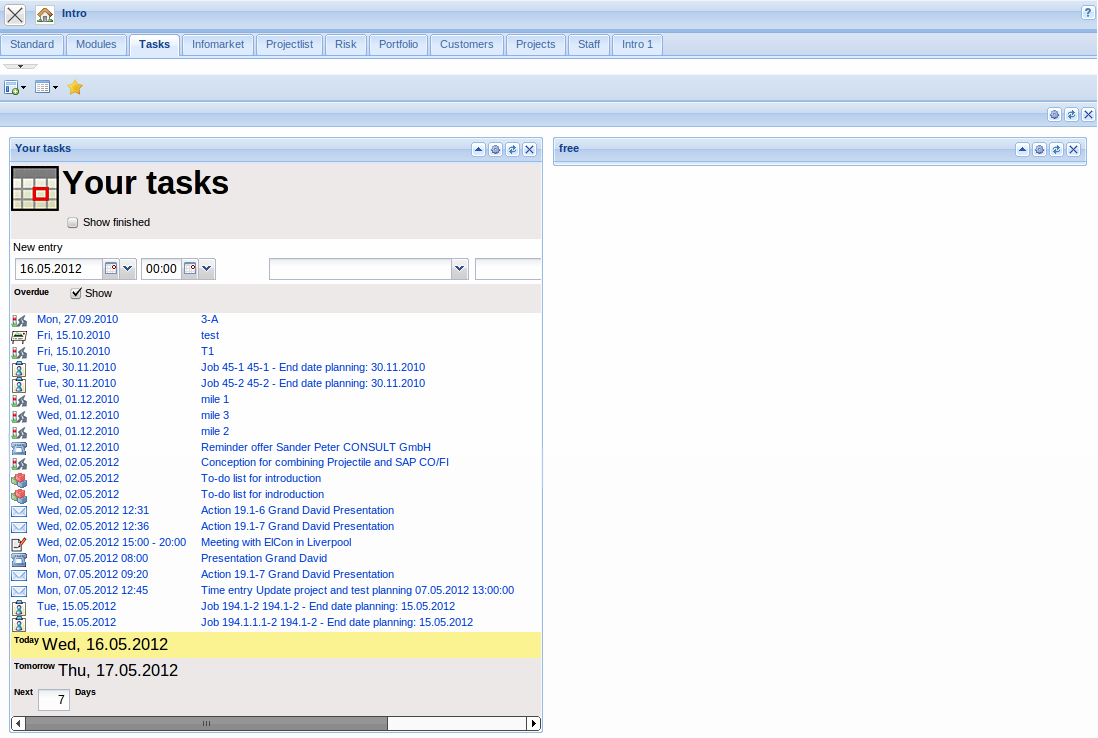Open the Infomarket tab
This screenshot has height=738, width=1098.
click(217, 44)
